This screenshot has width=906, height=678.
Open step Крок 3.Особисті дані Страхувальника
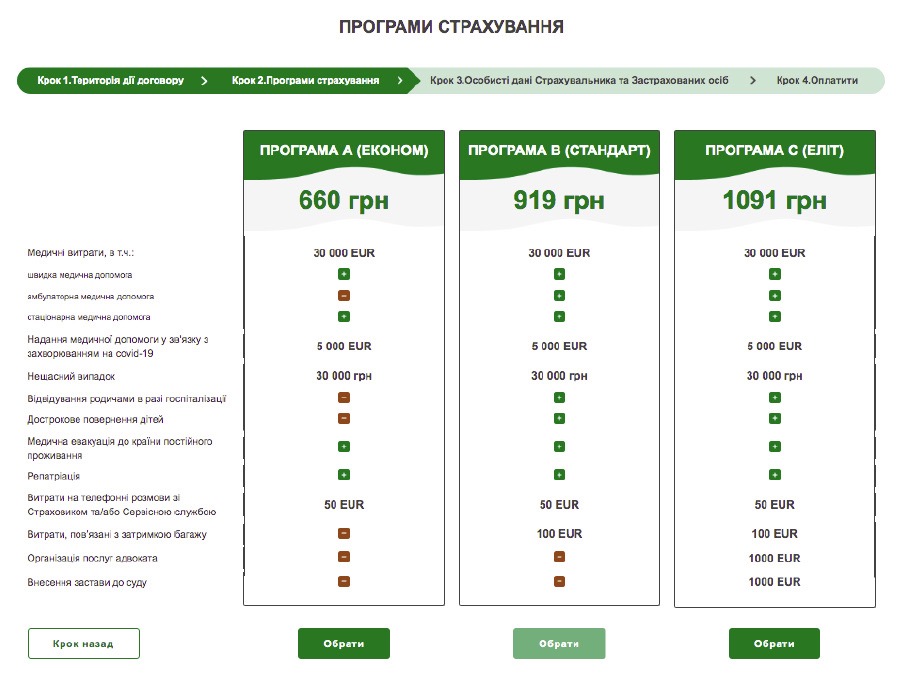pos(579,80)
